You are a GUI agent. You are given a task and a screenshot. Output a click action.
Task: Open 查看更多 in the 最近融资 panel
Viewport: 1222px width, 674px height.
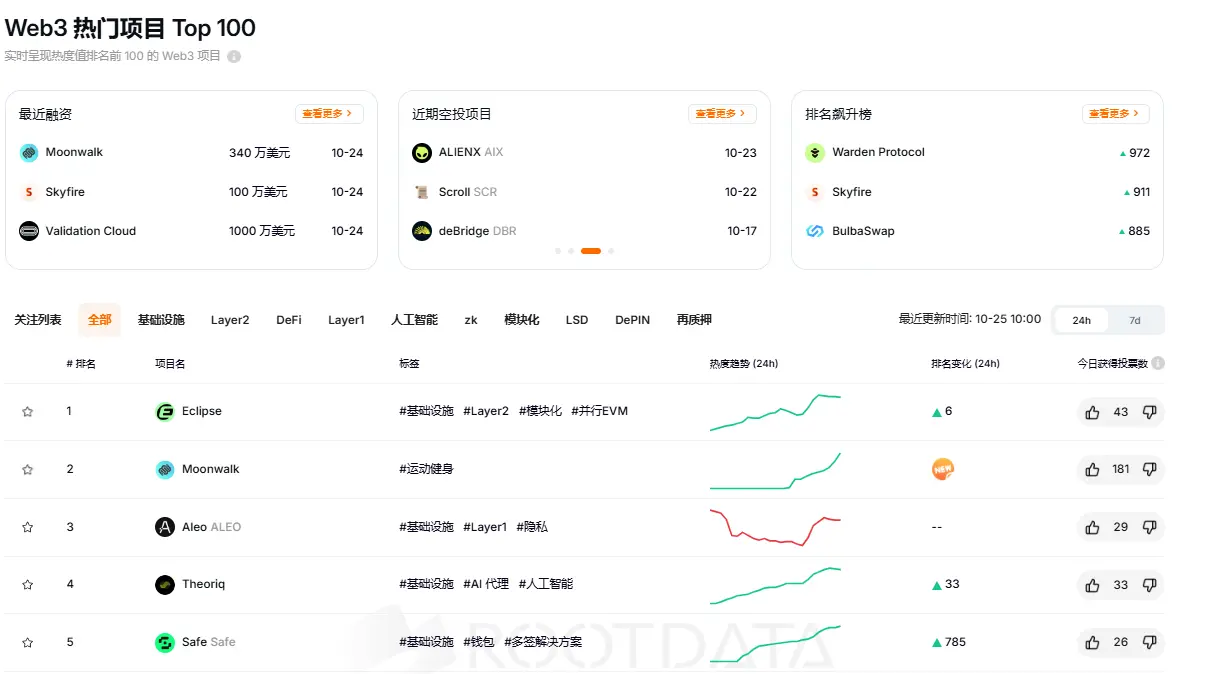pos(330,114)
